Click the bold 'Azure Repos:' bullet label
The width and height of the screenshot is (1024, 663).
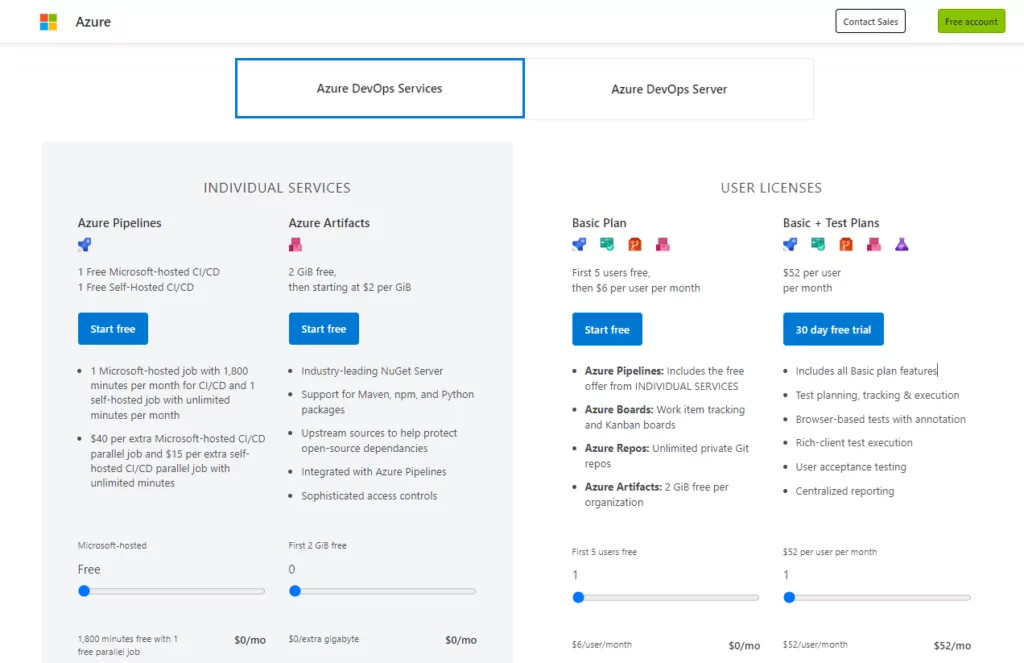pos(616,448)
